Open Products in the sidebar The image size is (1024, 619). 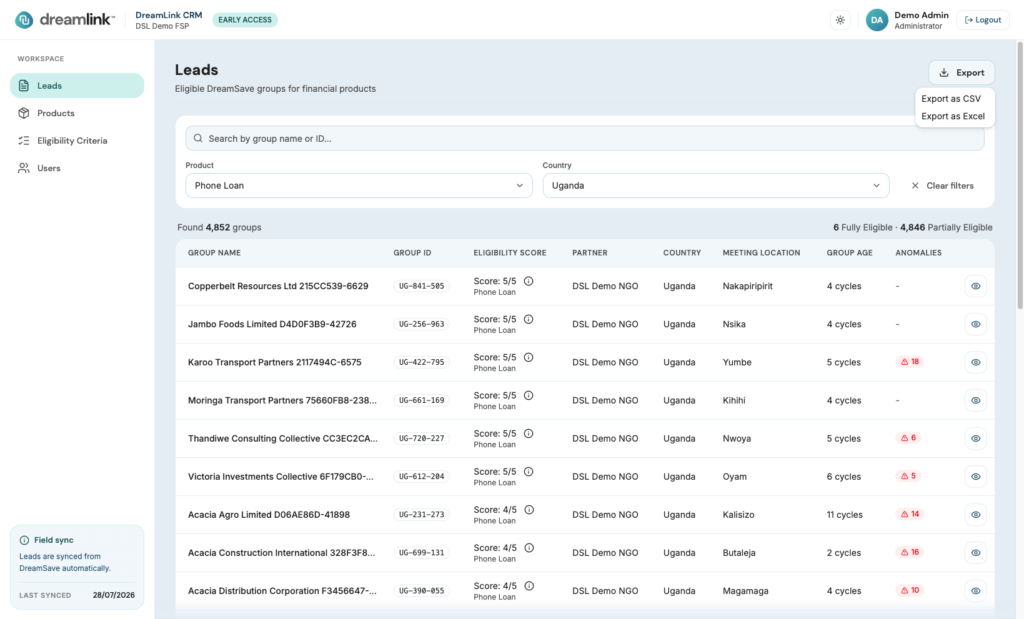(x=77, y=113)
